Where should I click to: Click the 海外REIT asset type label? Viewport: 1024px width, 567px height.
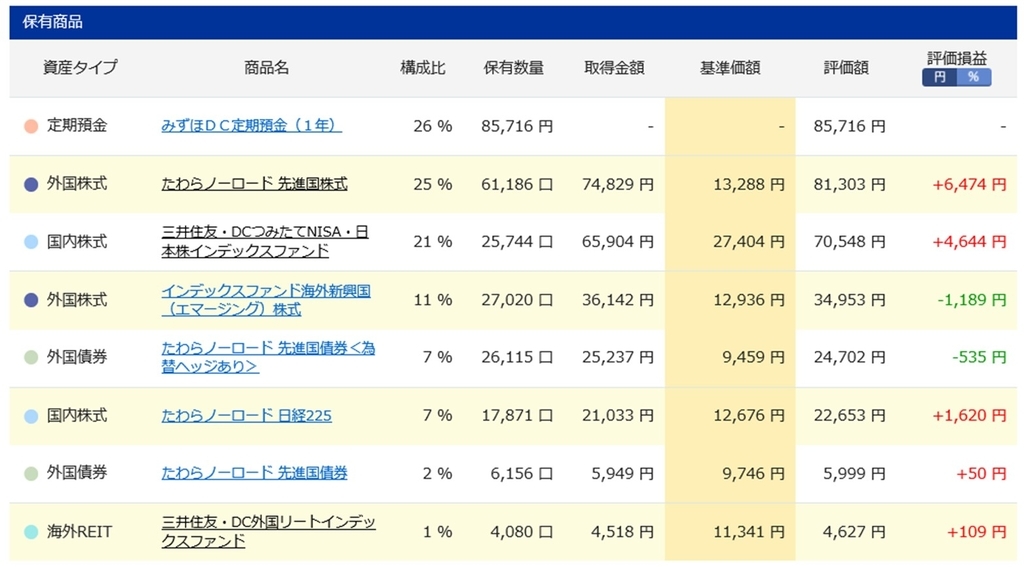point(79,532)
